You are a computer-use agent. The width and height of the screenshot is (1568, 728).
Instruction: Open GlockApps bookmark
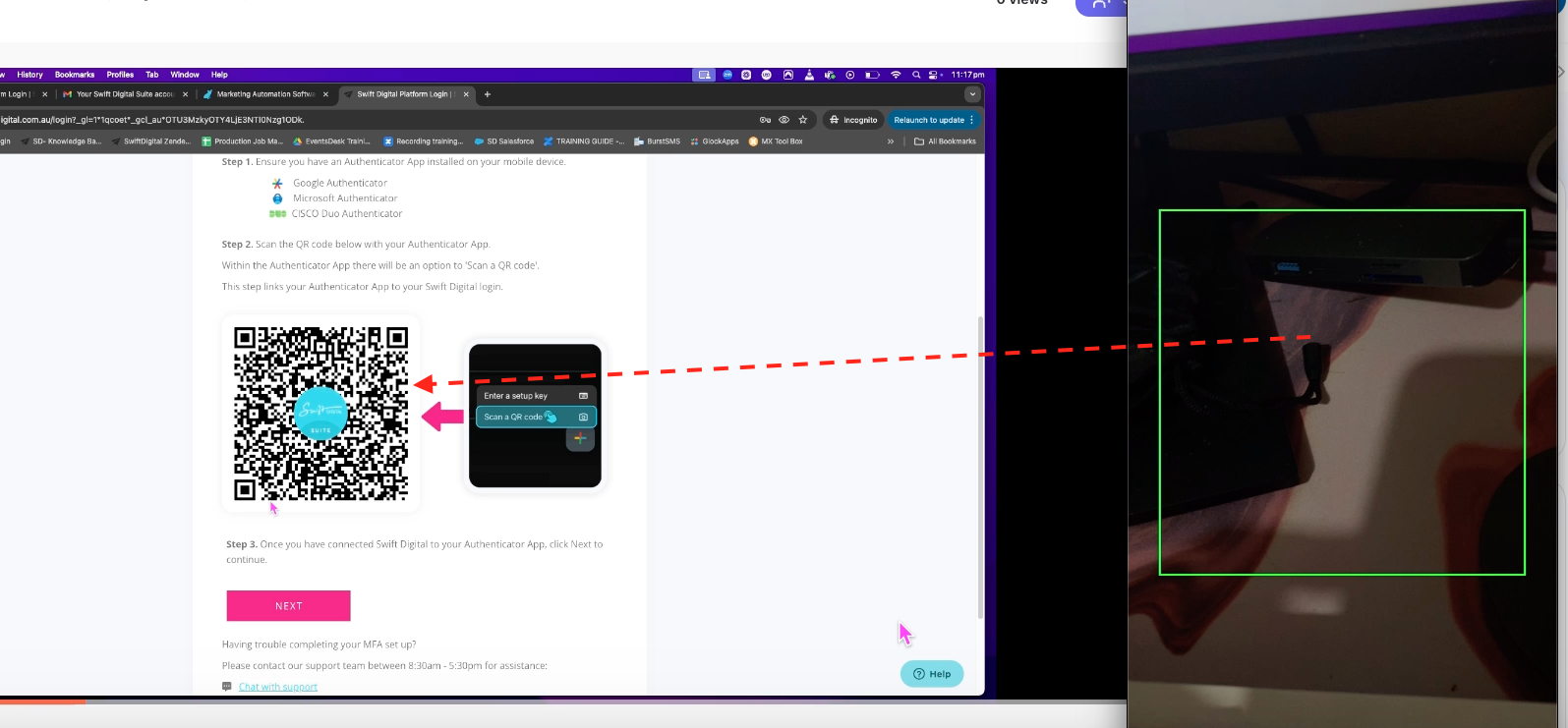pyautogui.click(x=715, y=141)
